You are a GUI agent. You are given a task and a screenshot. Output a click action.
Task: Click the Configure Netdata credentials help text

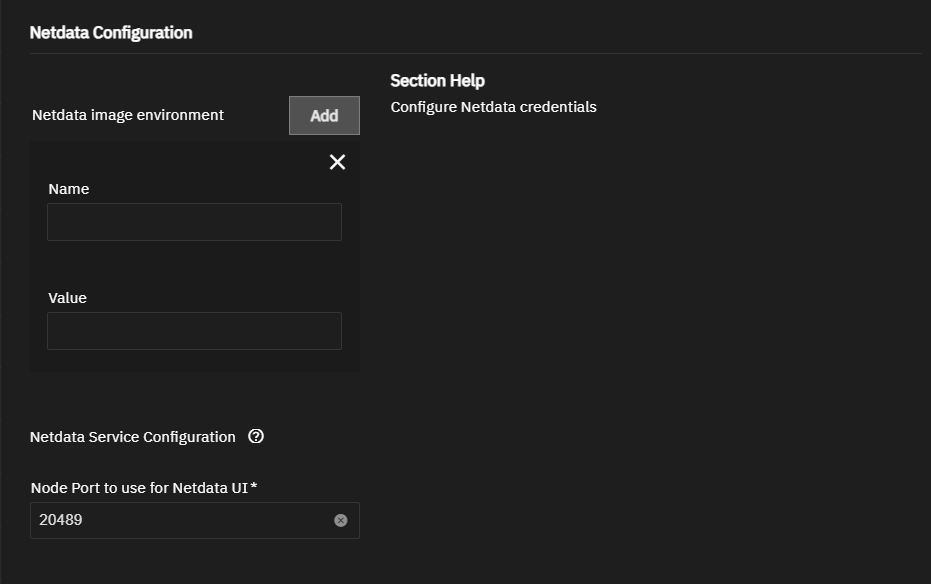(493, 107)
